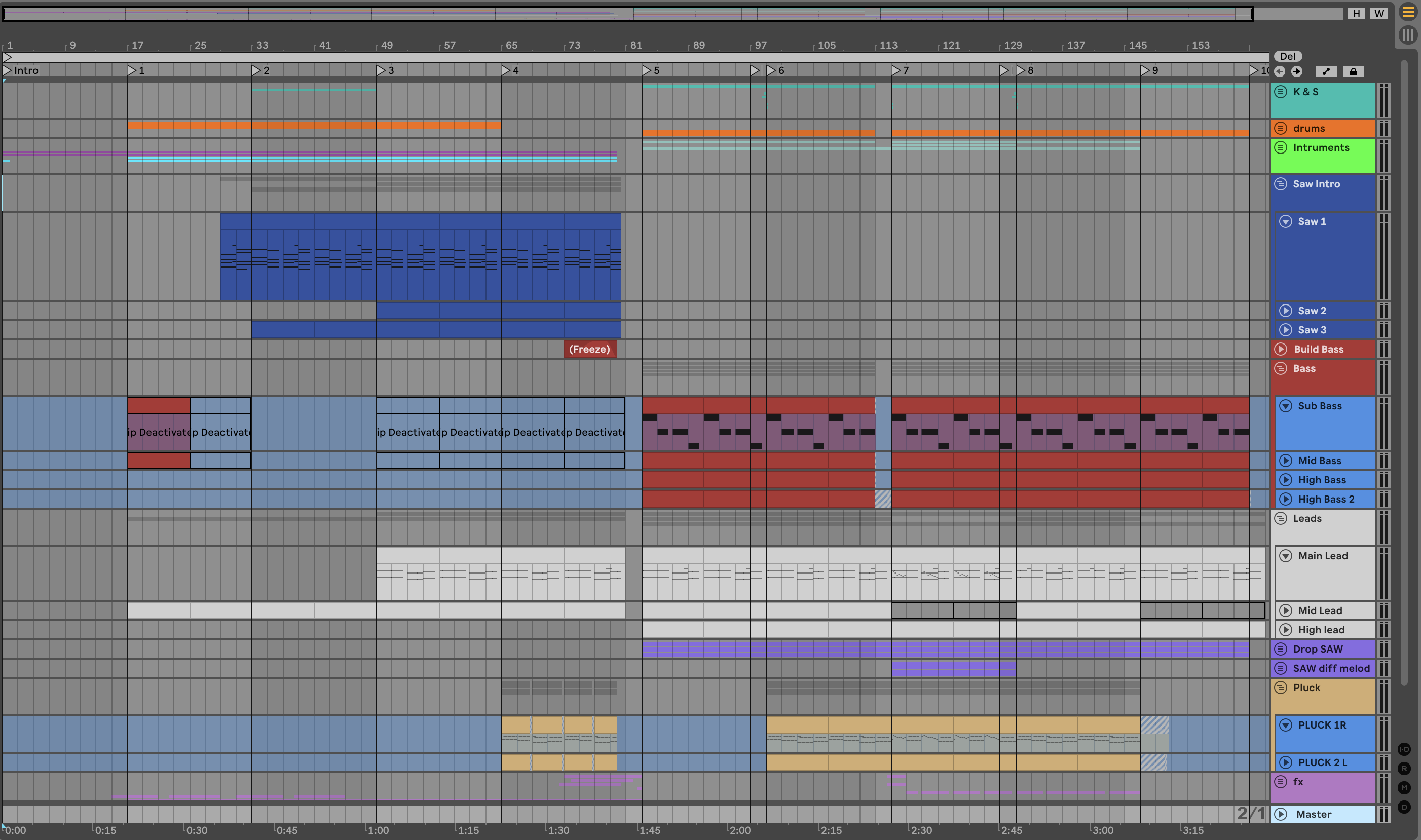
Task: Click the Del locator button
Action: click(1287, 56)
